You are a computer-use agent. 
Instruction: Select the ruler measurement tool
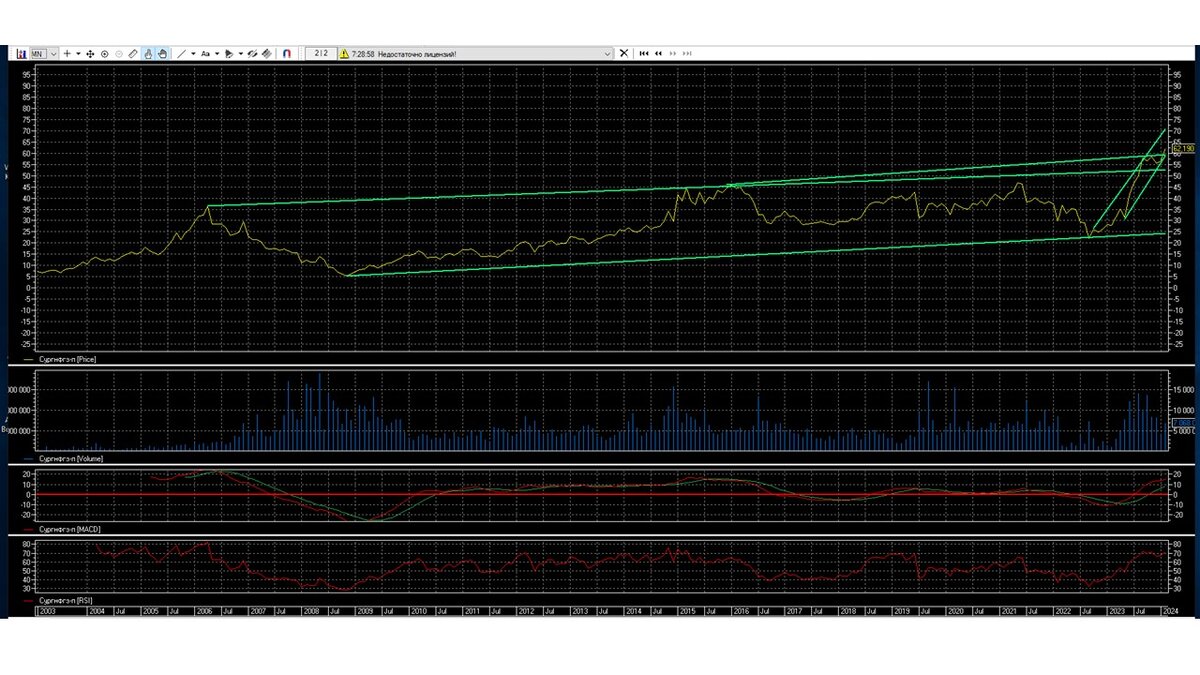pos(133,54)
